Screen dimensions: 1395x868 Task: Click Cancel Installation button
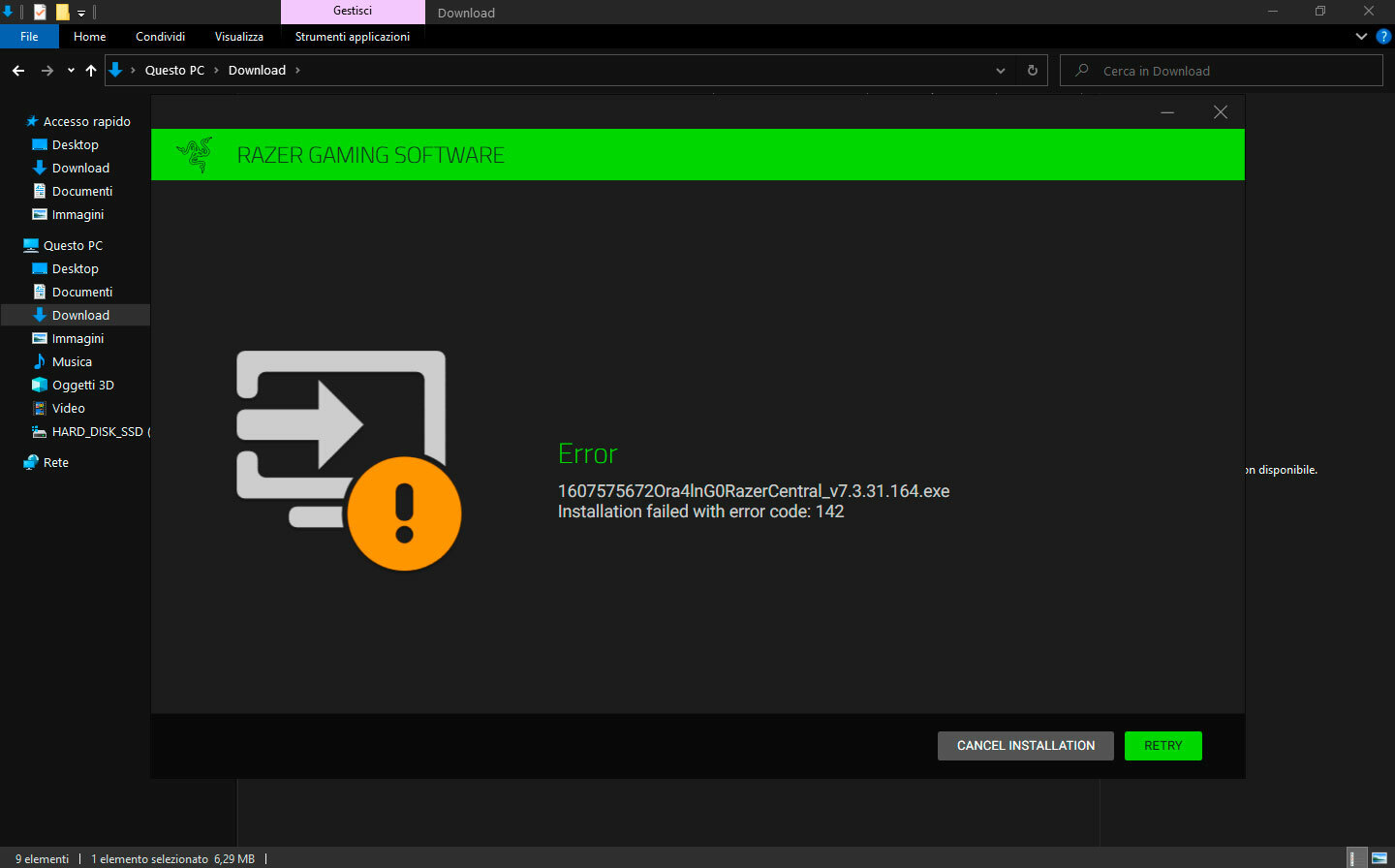pos(1025,746)
